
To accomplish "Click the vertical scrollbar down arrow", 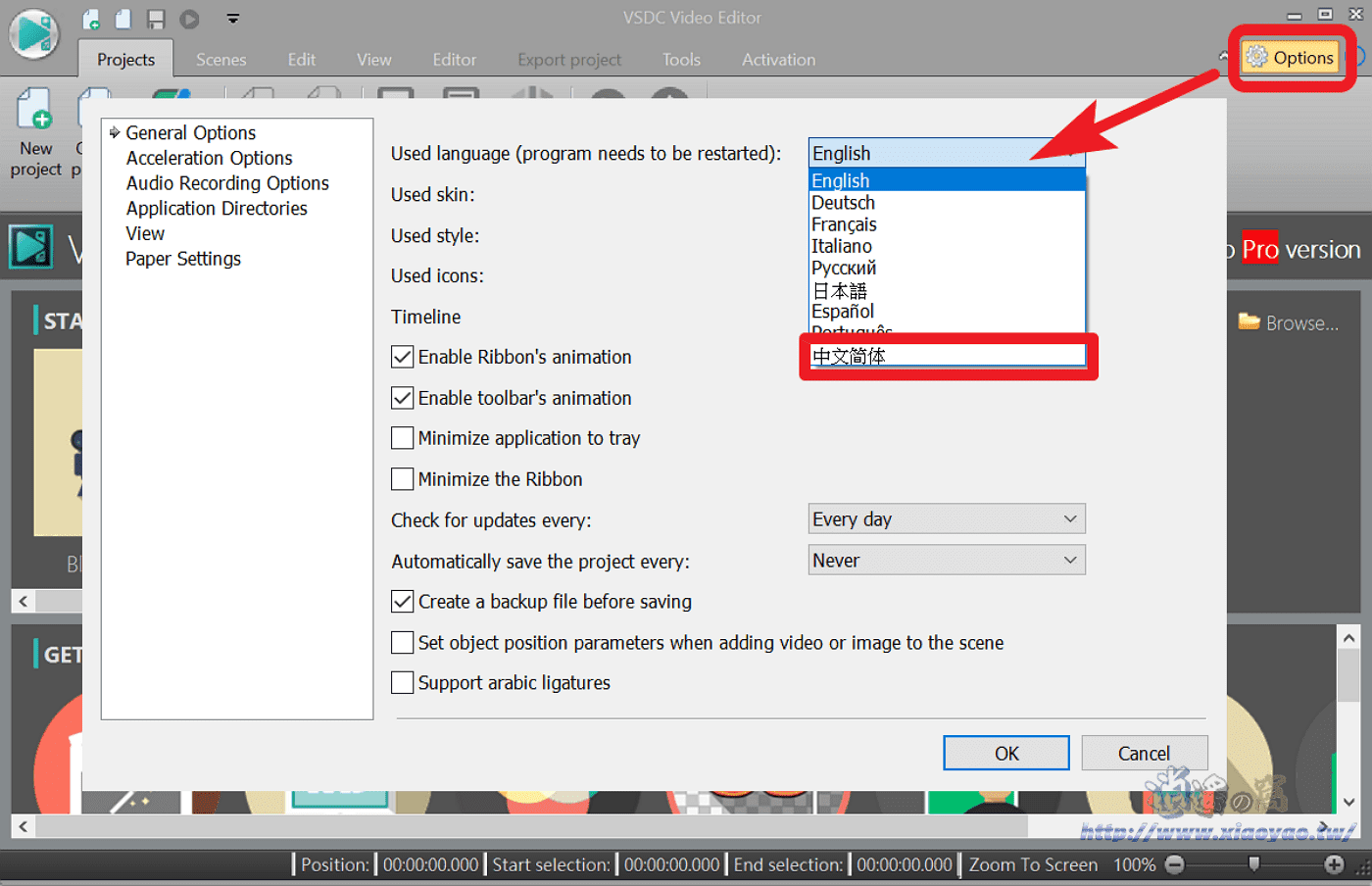I will point(1348,802).
